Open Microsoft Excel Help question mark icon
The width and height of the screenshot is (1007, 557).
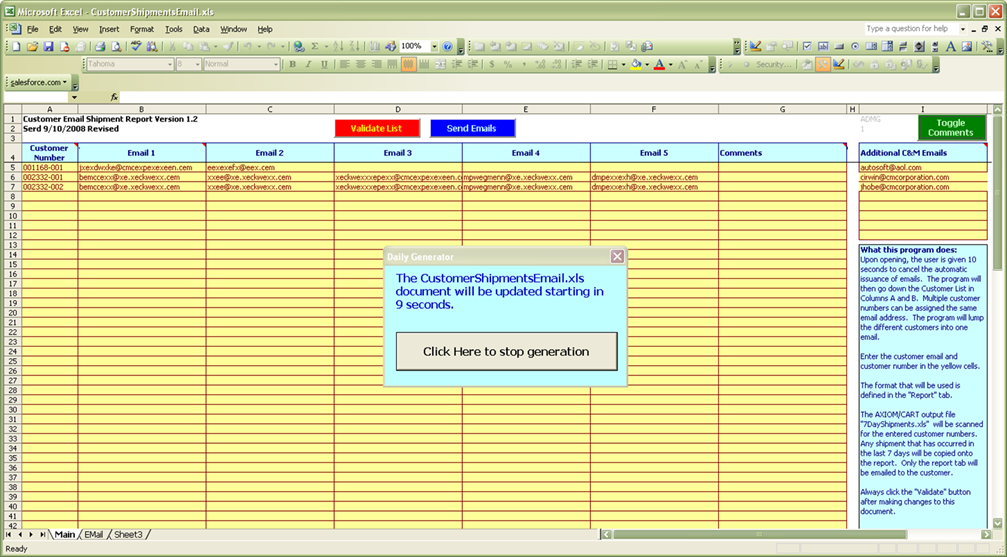(448, 46)
